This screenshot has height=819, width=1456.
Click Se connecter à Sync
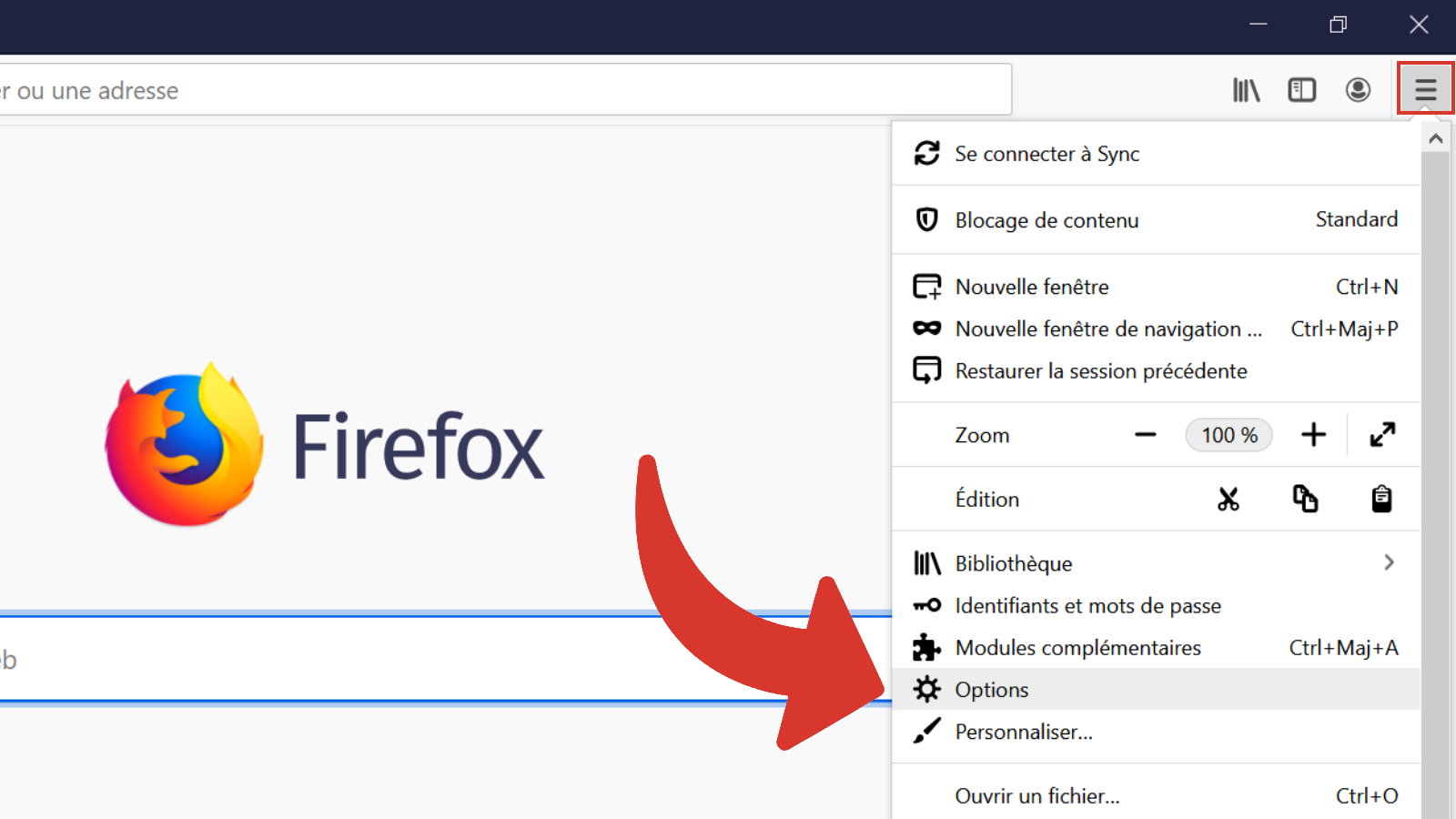[x=1046, y=153]
